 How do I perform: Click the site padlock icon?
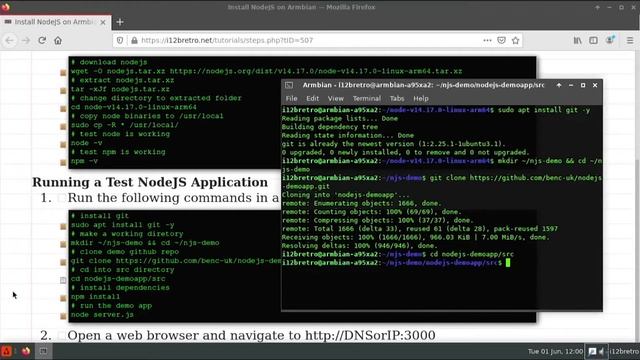[134, 40]
